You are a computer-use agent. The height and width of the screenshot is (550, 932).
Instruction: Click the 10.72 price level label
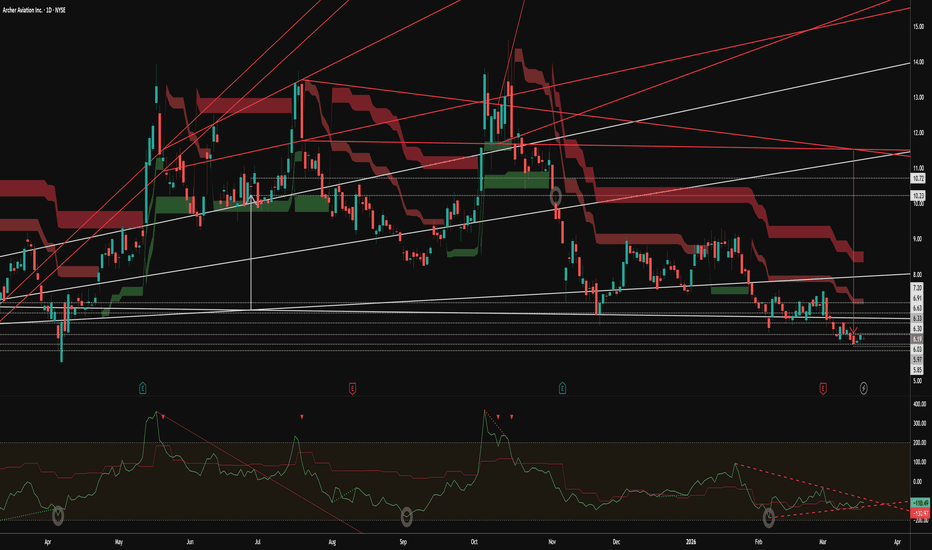pos(916,178)
